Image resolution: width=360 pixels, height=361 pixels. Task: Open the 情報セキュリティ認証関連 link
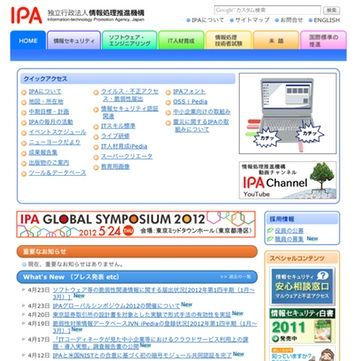tap(130, 113)
